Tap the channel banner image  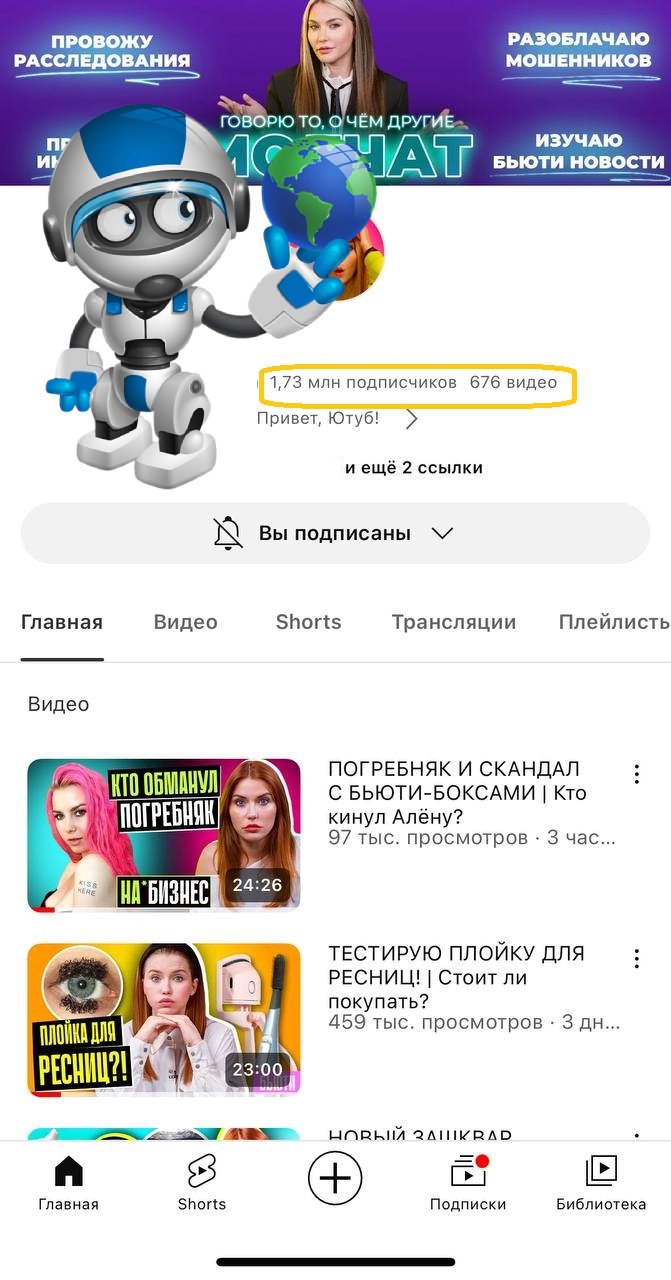pos(335,92)
